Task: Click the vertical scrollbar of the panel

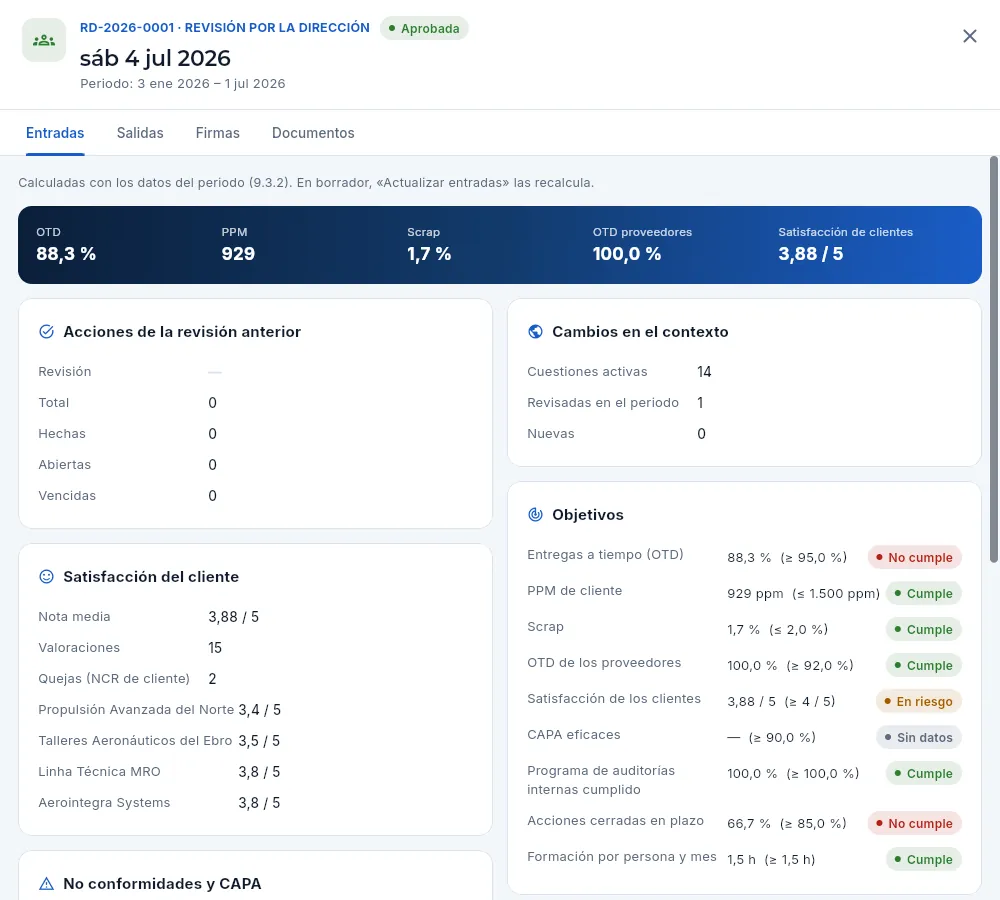Action: pyautogui.click(x=994, y=360)
